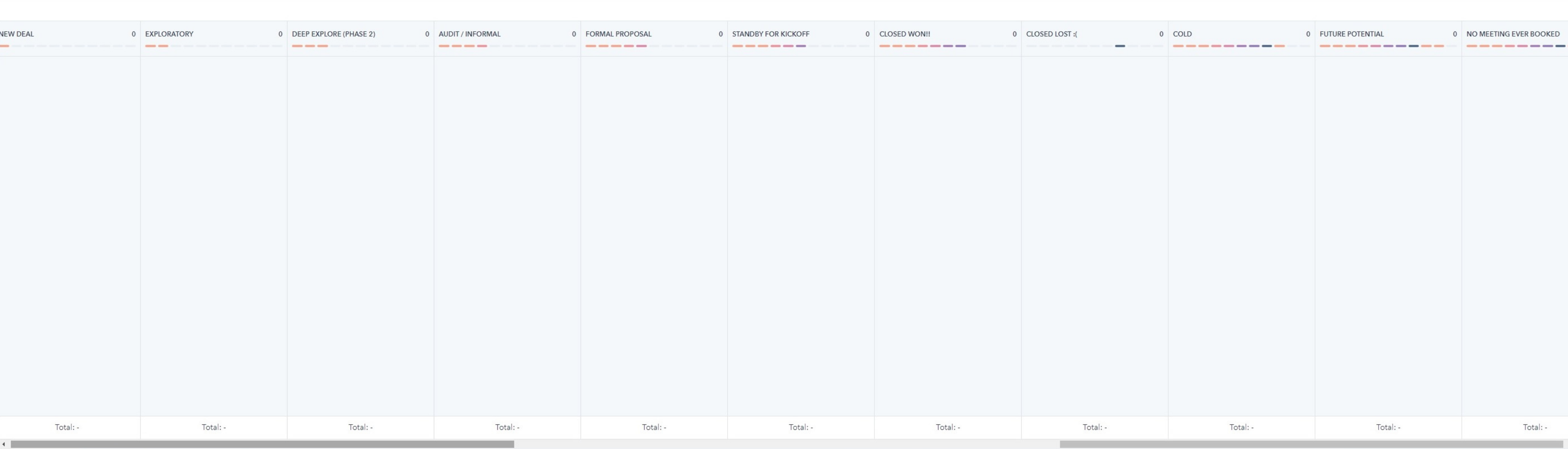Click the deal count in FORMAL PROPOSAL column
Image resolution: width=1568 pixels, height=449 pixels.
pyautogui.click(x=721, y=34)
